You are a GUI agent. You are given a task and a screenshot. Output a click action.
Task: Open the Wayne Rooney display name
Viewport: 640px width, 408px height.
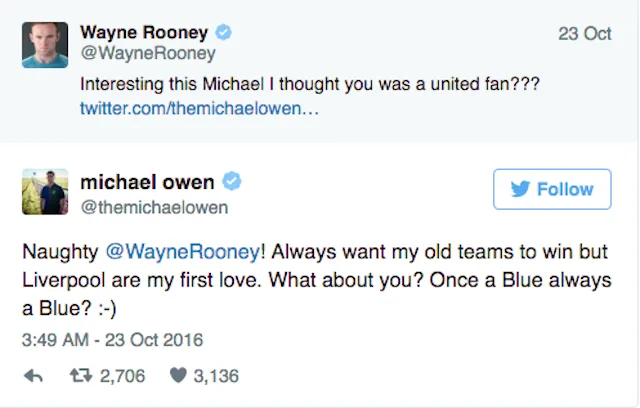(x=144, y=32)
